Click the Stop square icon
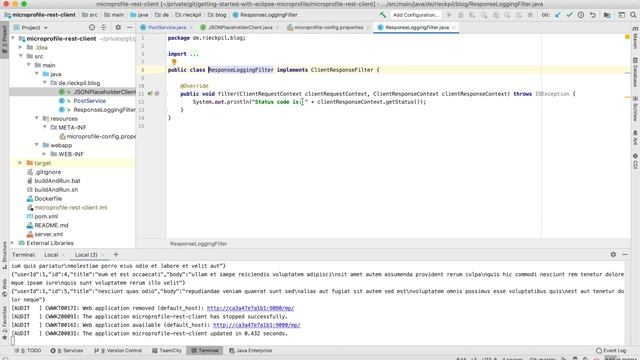The height and width of the screenshot is (360, 640). click(530, 15)
